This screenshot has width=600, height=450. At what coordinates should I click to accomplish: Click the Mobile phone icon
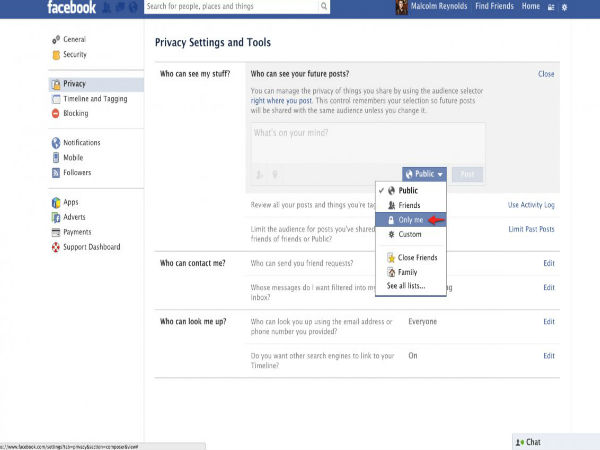pos(56,158)
